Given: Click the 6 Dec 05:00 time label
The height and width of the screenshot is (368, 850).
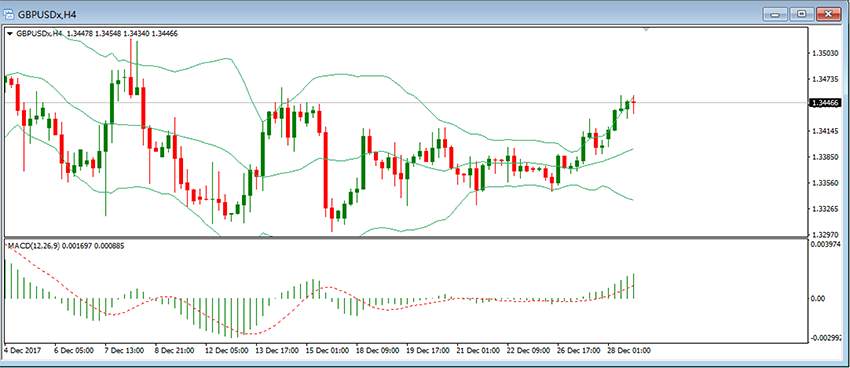Looking at the screenshot, I should [x=73, y=351].
